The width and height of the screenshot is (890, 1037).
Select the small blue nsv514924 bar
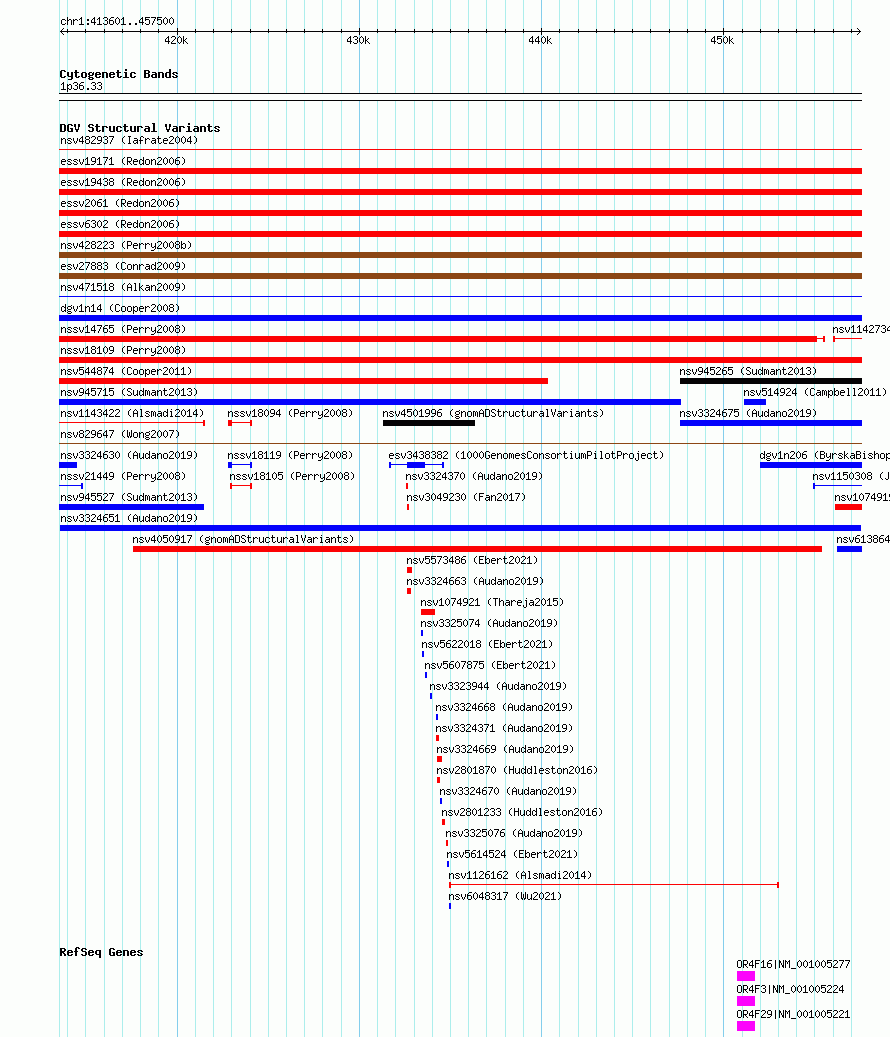coord(754,402)
